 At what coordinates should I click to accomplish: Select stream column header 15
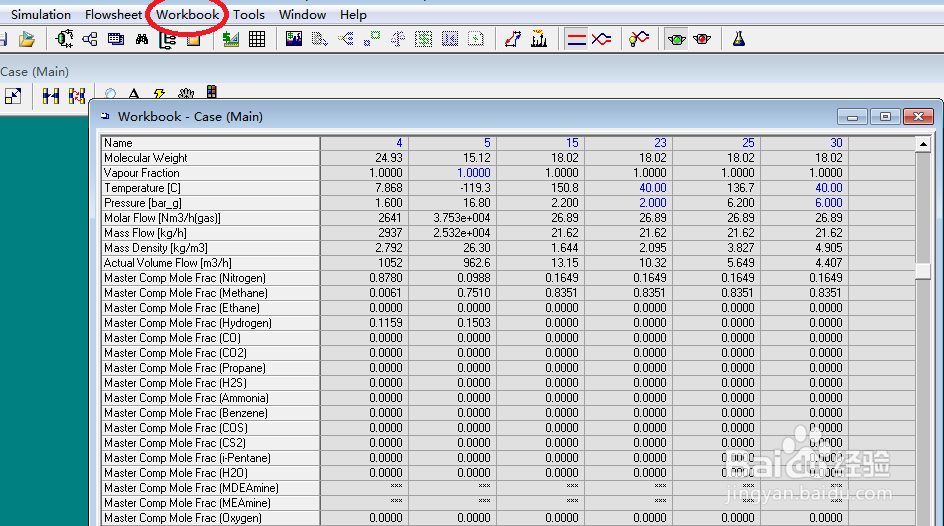540,143
